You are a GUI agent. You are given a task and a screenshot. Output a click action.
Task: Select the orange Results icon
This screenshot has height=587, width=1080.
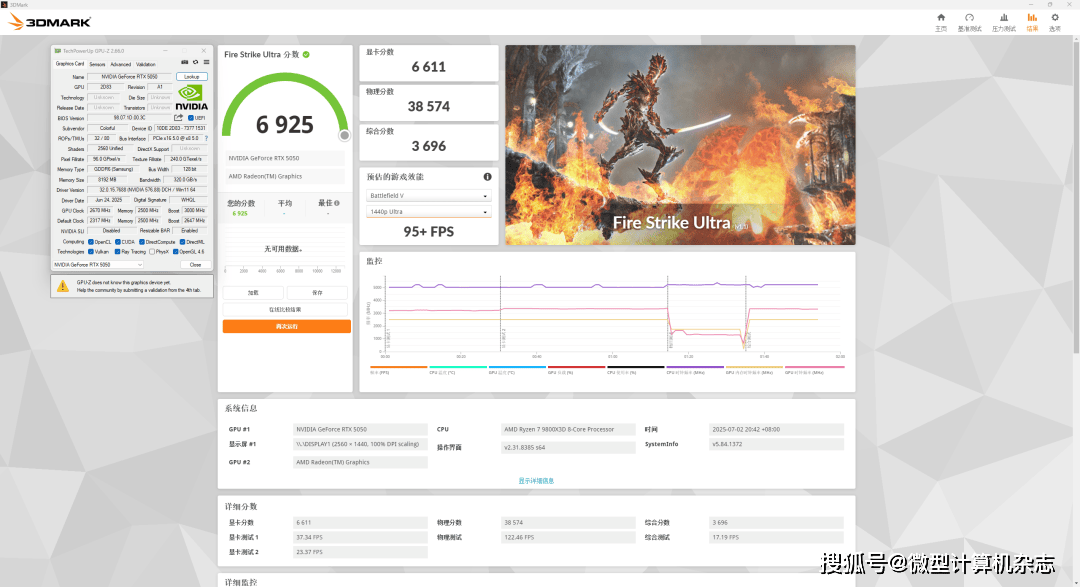click(1032, 18)
